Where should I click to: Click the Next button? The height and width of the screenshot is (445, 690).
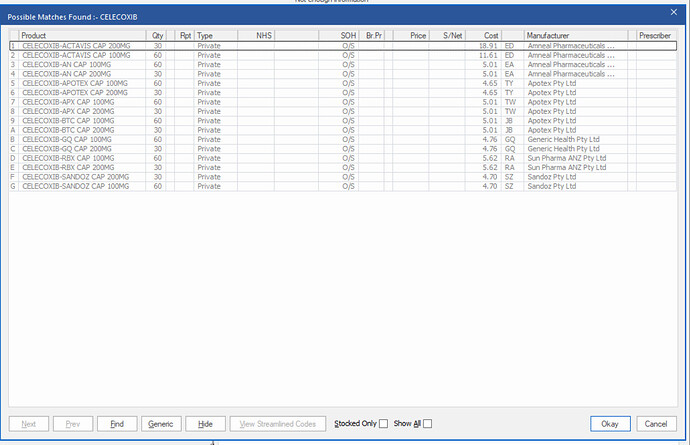pyautogui.click(x=29, y=424)
